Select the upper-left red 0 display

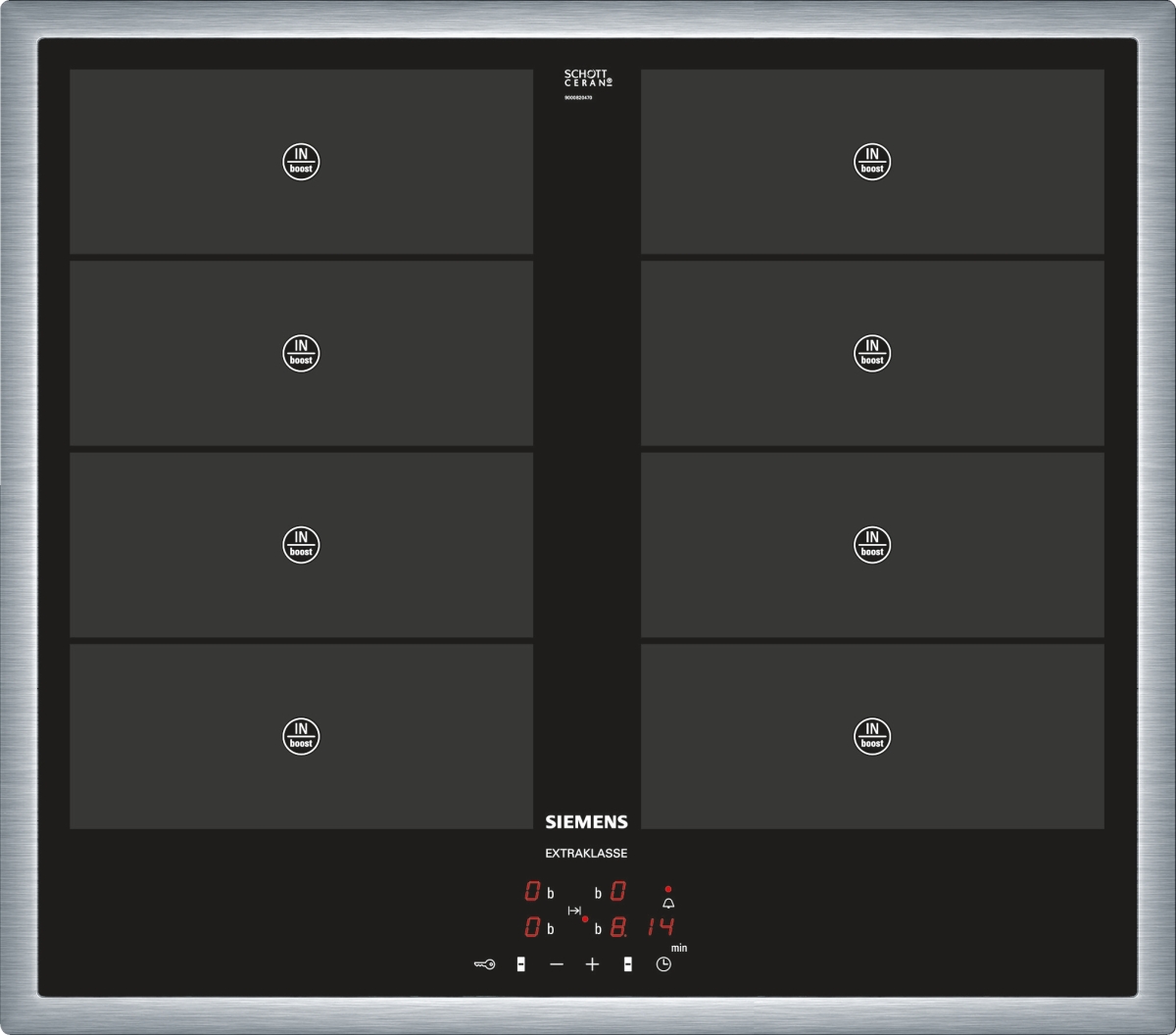pos(532,891)
